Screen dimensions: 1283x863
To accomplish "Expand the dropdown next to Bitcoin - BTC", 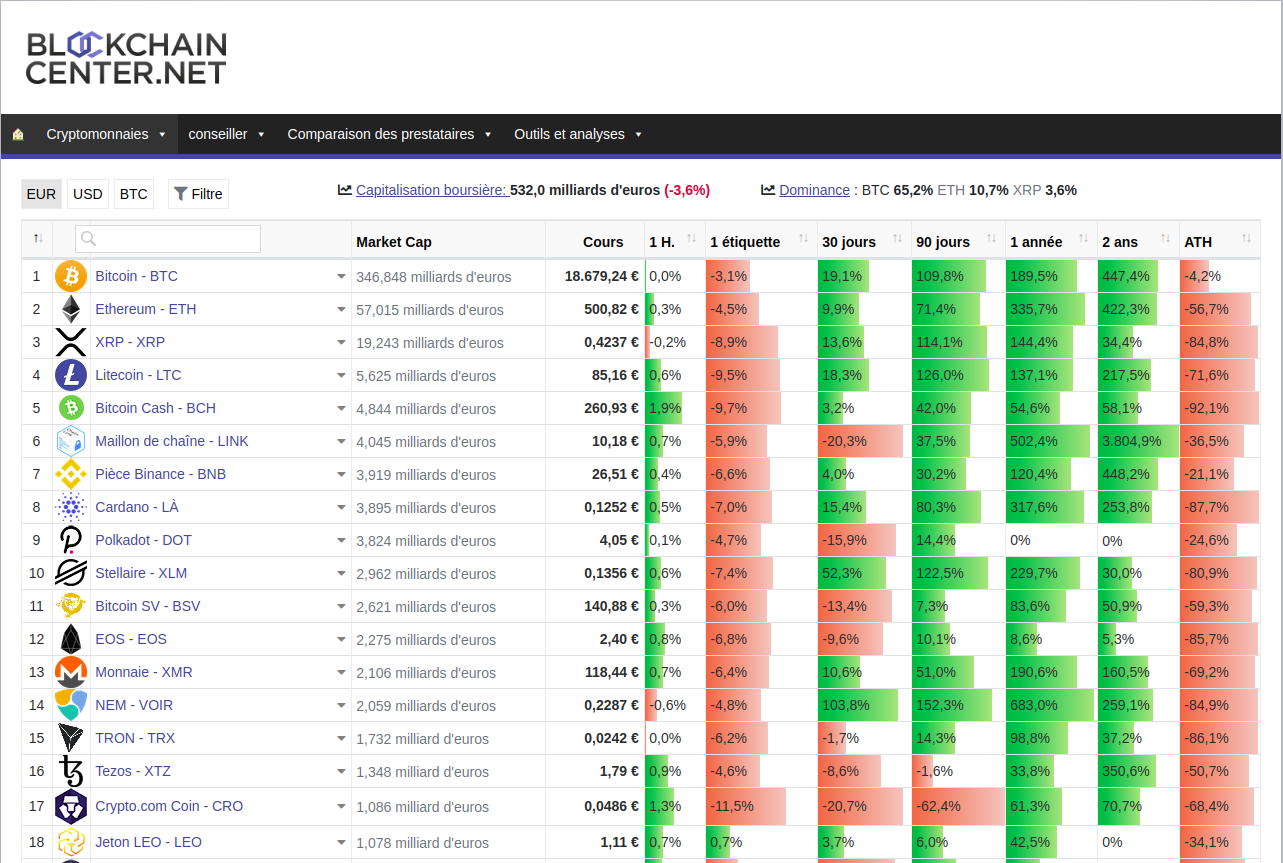I will point(340,275).
